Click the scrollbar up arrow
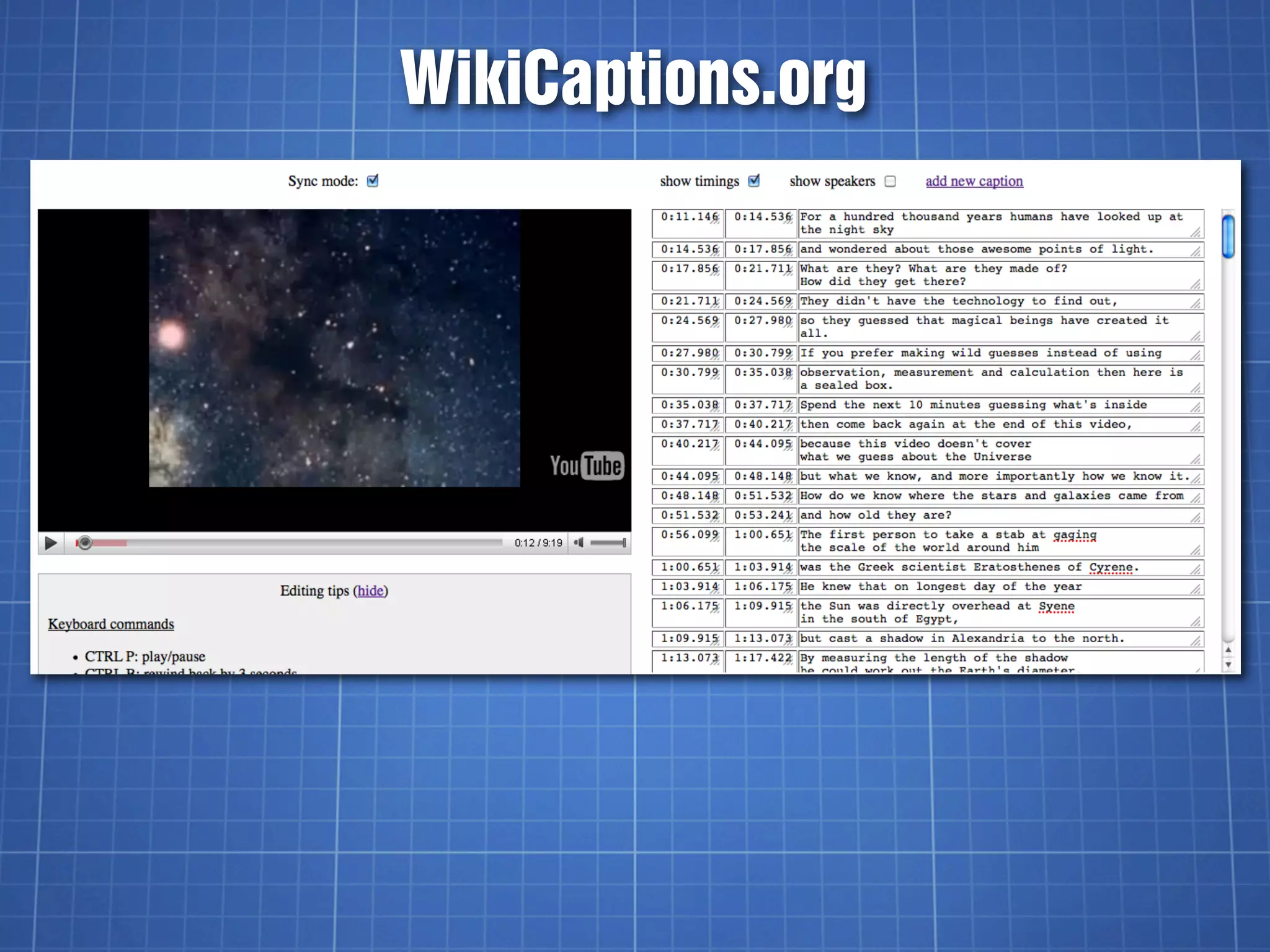Screen dimensions: 1270x952 pyautogui.click(x=1228, y=650)
